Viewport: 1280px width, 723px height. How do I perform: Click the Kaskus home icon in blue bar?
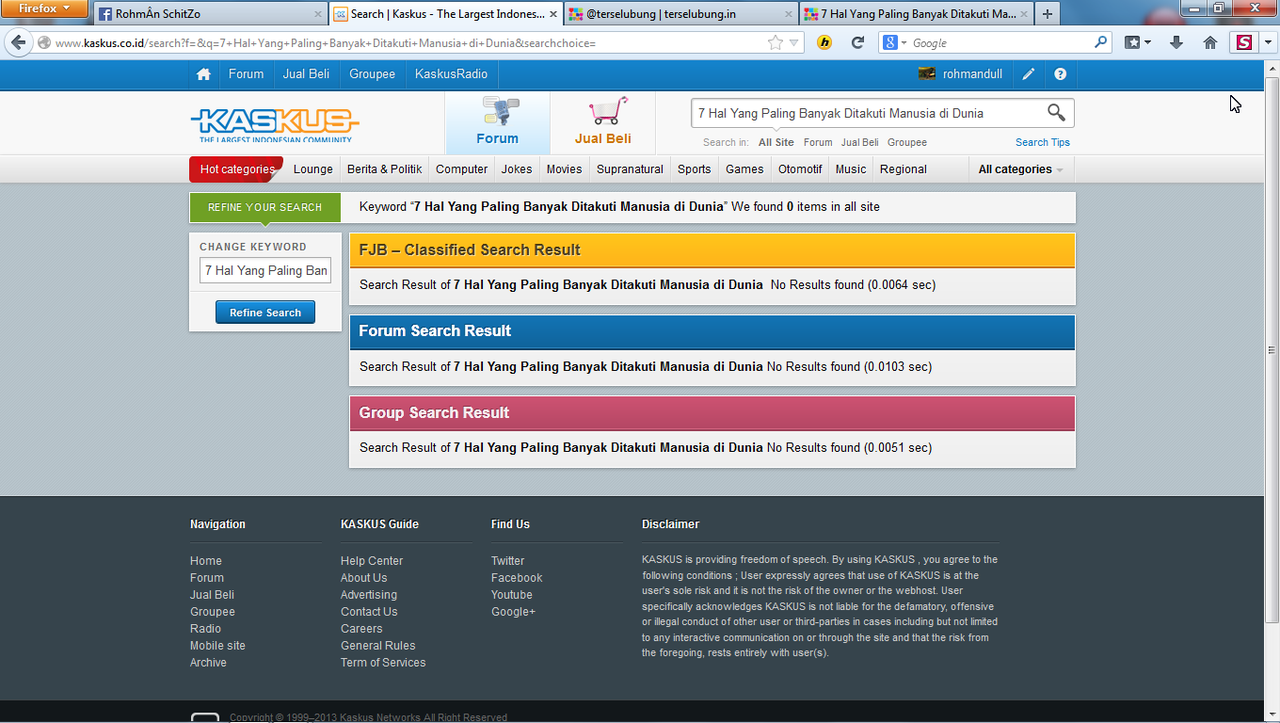pyautogui.click(x=204, y=74)
